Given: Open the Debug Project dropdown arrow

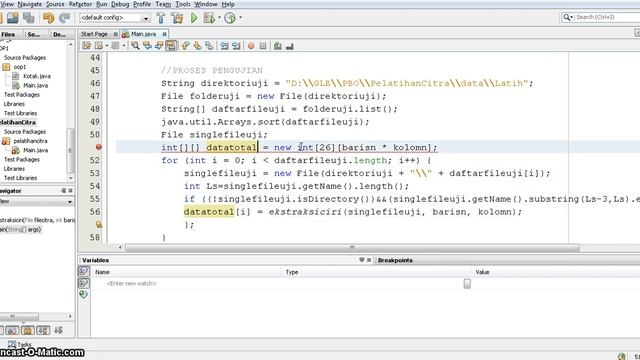Looking at the screenshot, I should pyautogui.click(x=219, y=18).
